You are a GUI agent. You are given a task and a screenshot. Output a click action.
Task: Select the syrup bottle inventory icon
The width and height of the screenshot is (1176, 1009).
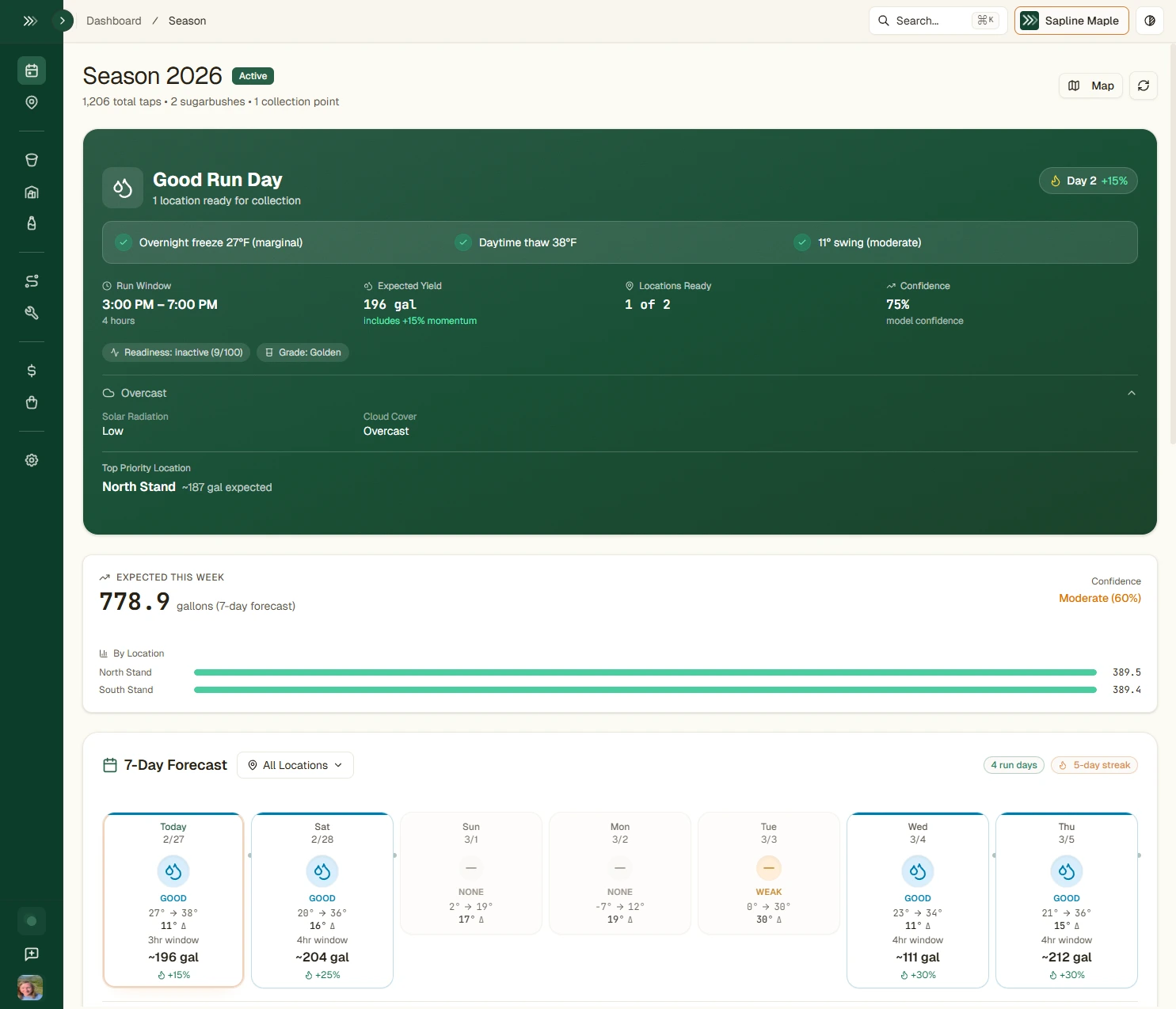pos(32,223)
